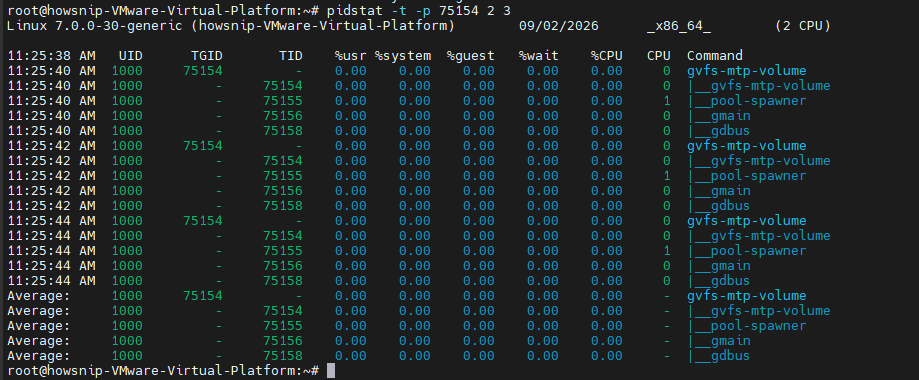Click TID 75154 in the 11:25:40 AM rows

[283, 86]
